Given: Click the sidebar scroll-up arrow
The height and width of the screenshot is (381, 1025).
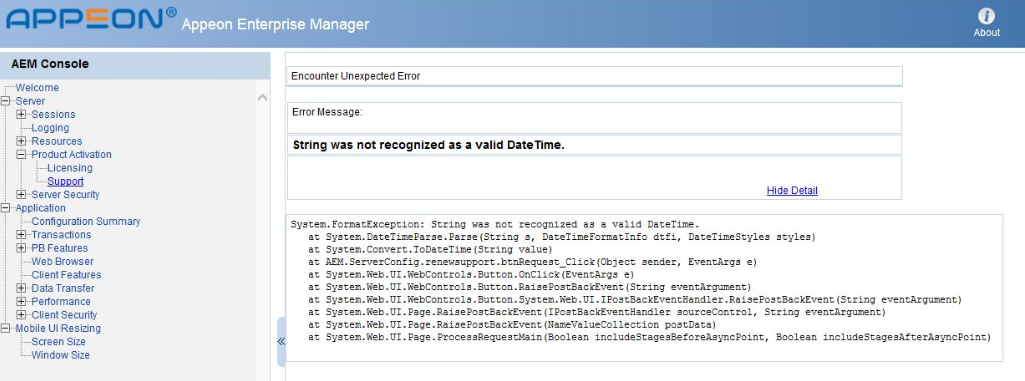Looking at the screenshot, I should tap(262, 98).
